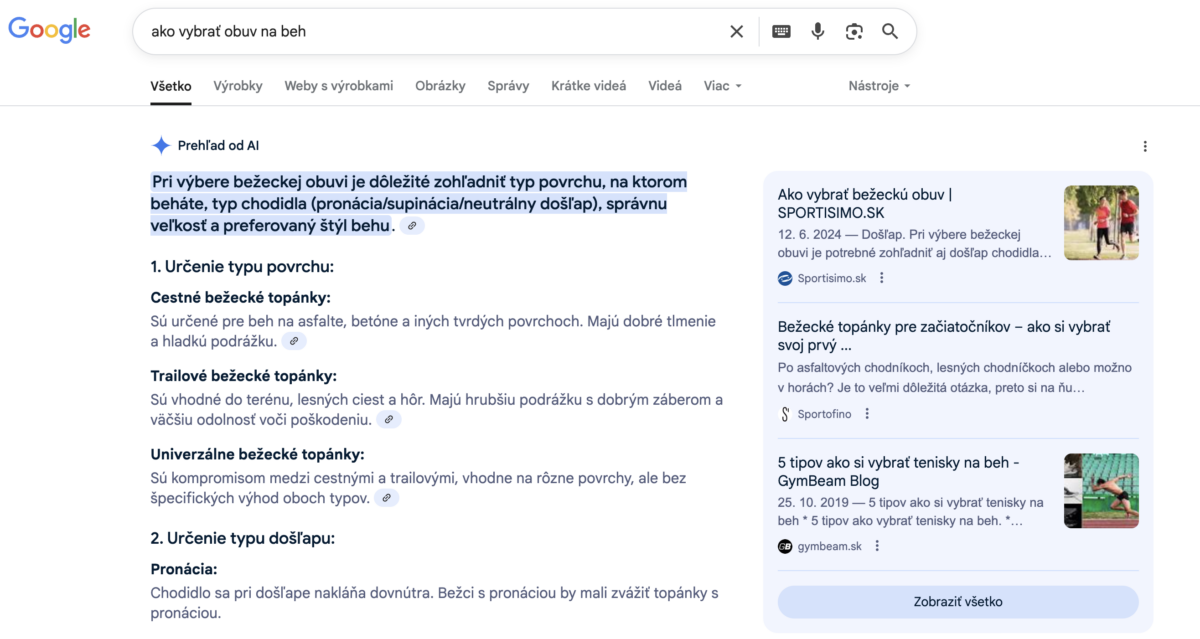This screenshot has width=1200, height=639.
Task: Switch to the Správy tab
Action: click(x=508, y=86)
